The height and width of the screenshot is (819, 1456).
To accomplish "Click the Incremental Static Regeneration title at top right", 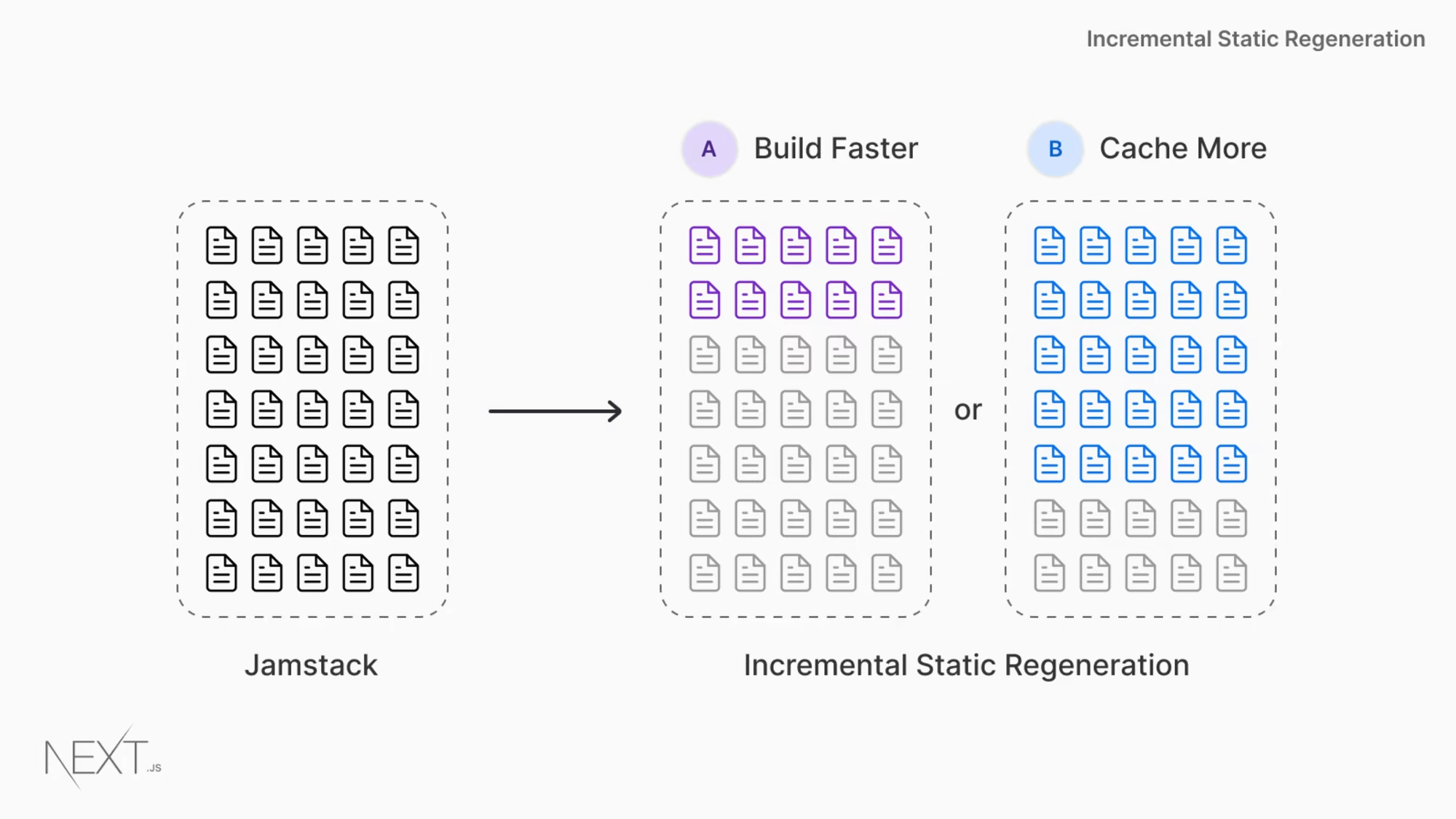I will click(x=1256, y=39).
